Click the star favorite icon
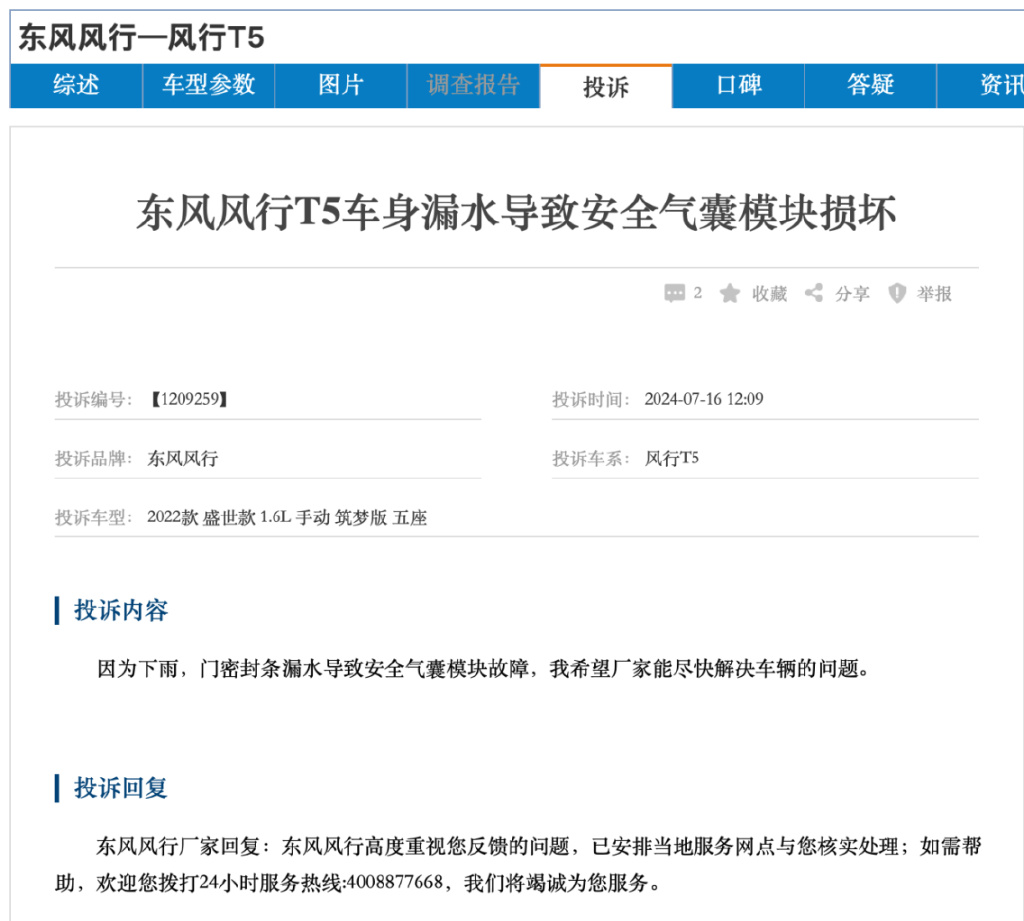Image resolution: width=1024 pixels, height=921 pixels. point(729,293)
